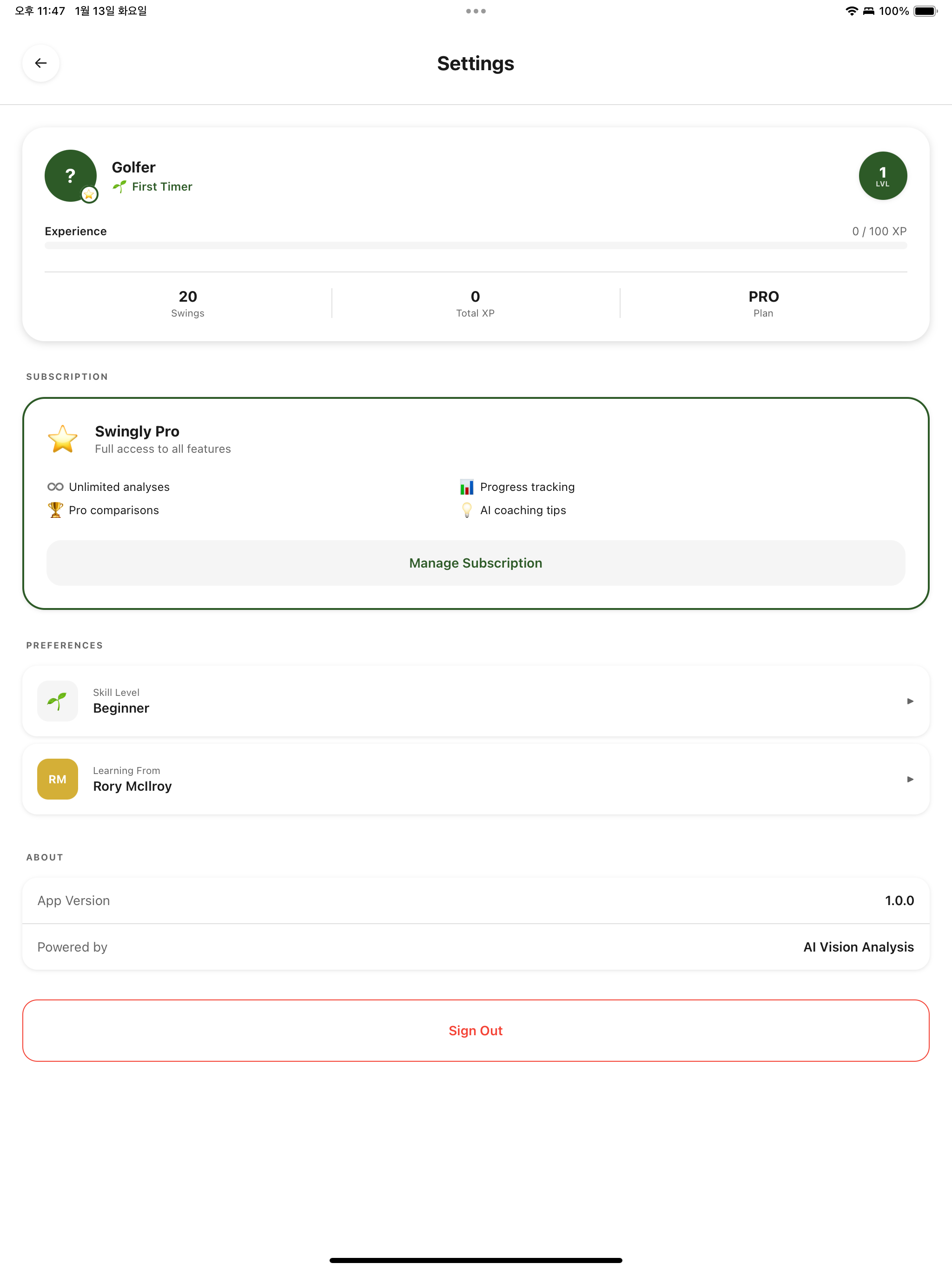The width and height of the screenshot is (952, 1270).
Task: Tap the App Version label
Action: [73, 900]
